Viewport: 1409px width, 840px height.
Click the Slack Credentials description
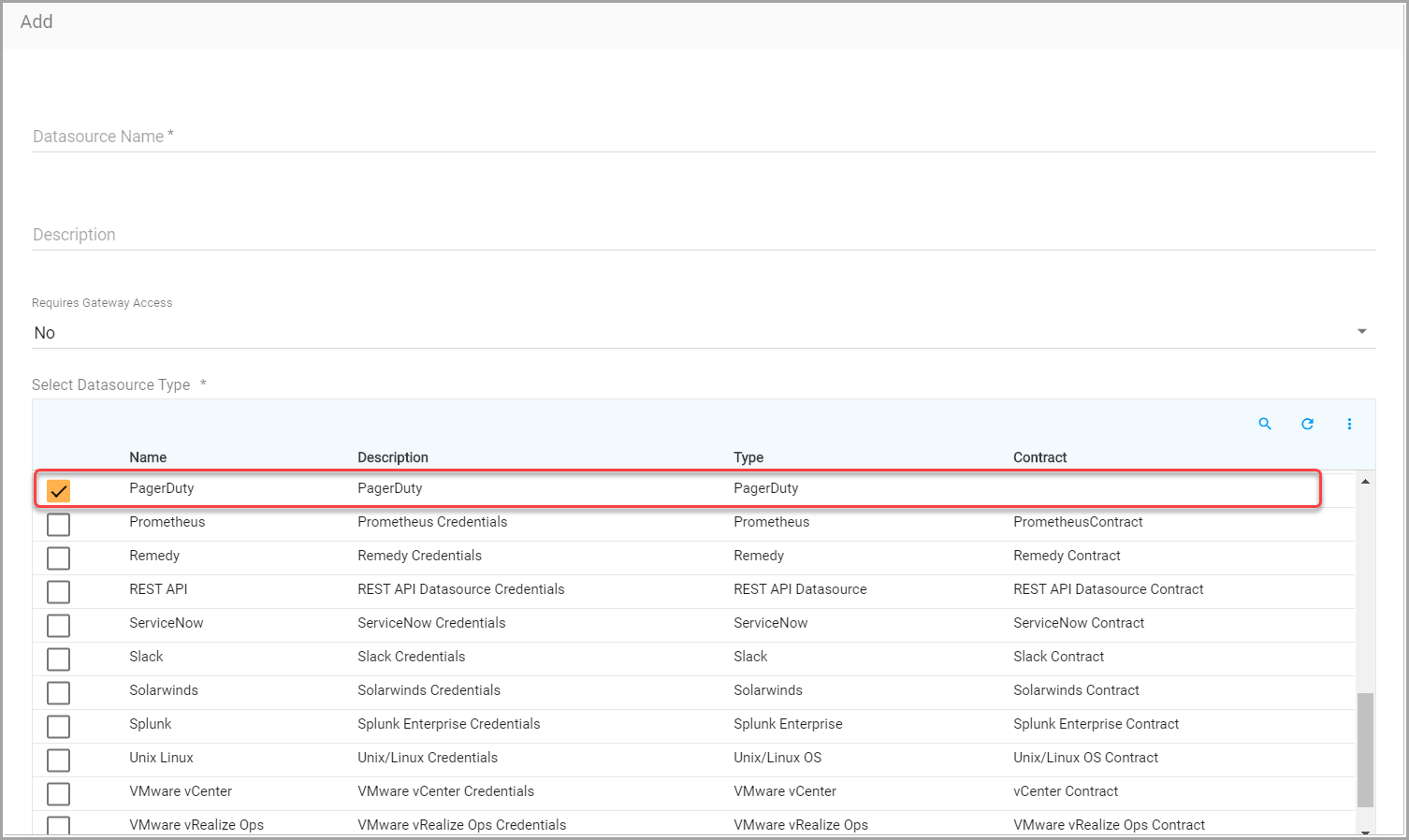tap(411, 657)
